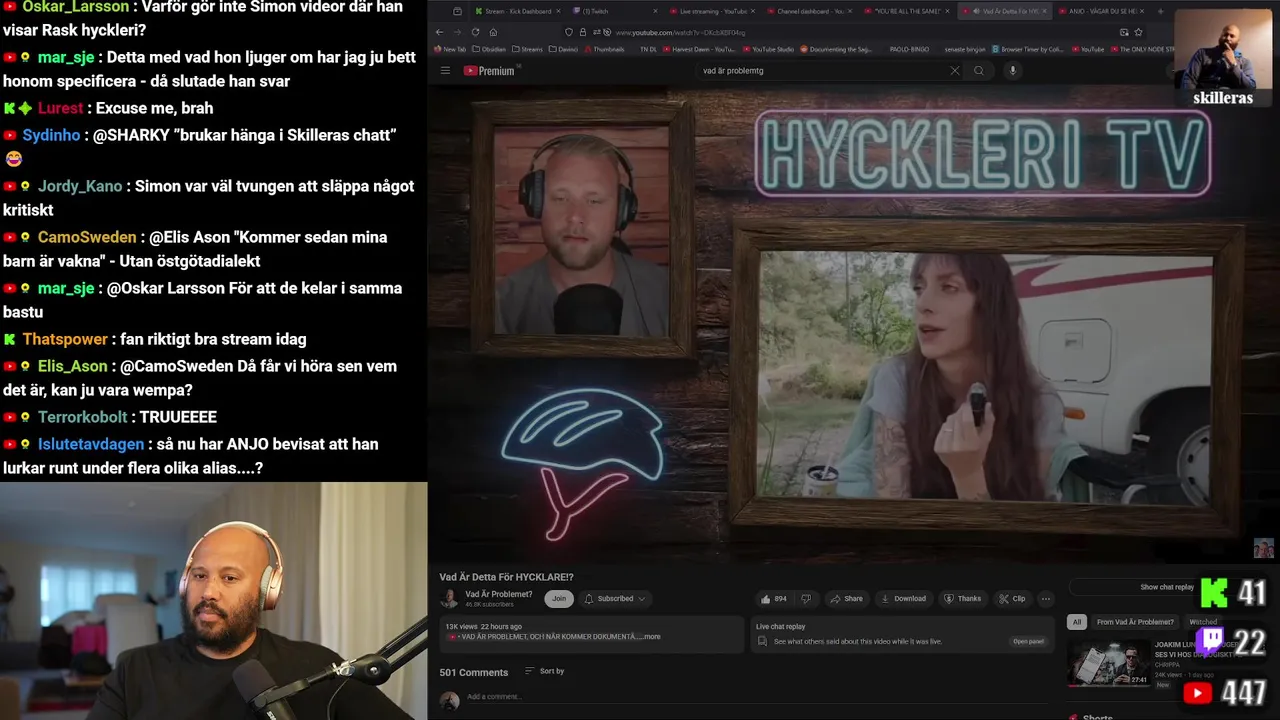The width and height of the screenshot is (1280, 720).
Task: Click the video title Vad Är Detta För HYCKLARE!?
Action: tap(506, 577)
